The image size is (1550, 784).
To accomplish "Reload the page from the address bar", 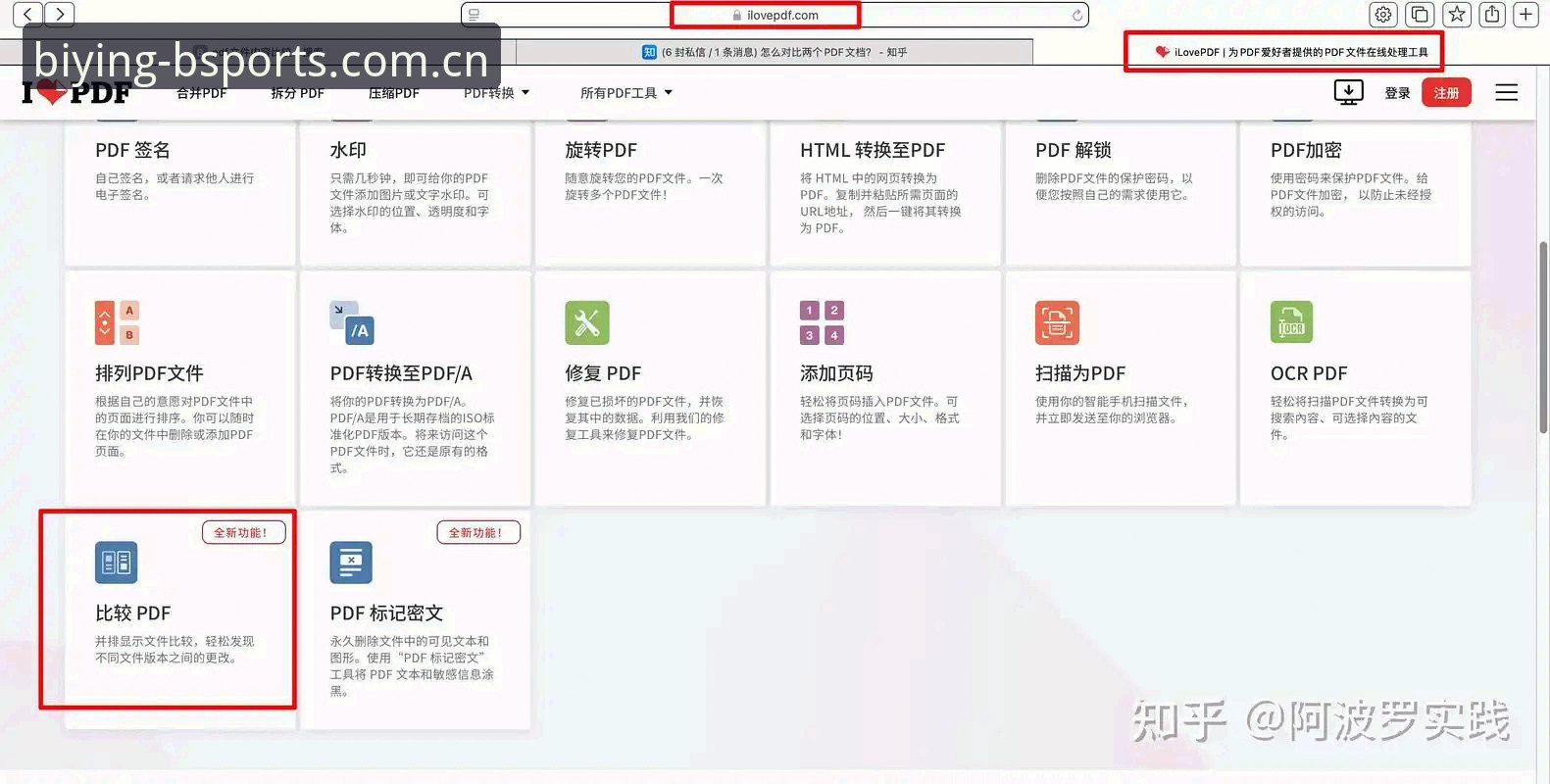I will [x=1076, y=15].
